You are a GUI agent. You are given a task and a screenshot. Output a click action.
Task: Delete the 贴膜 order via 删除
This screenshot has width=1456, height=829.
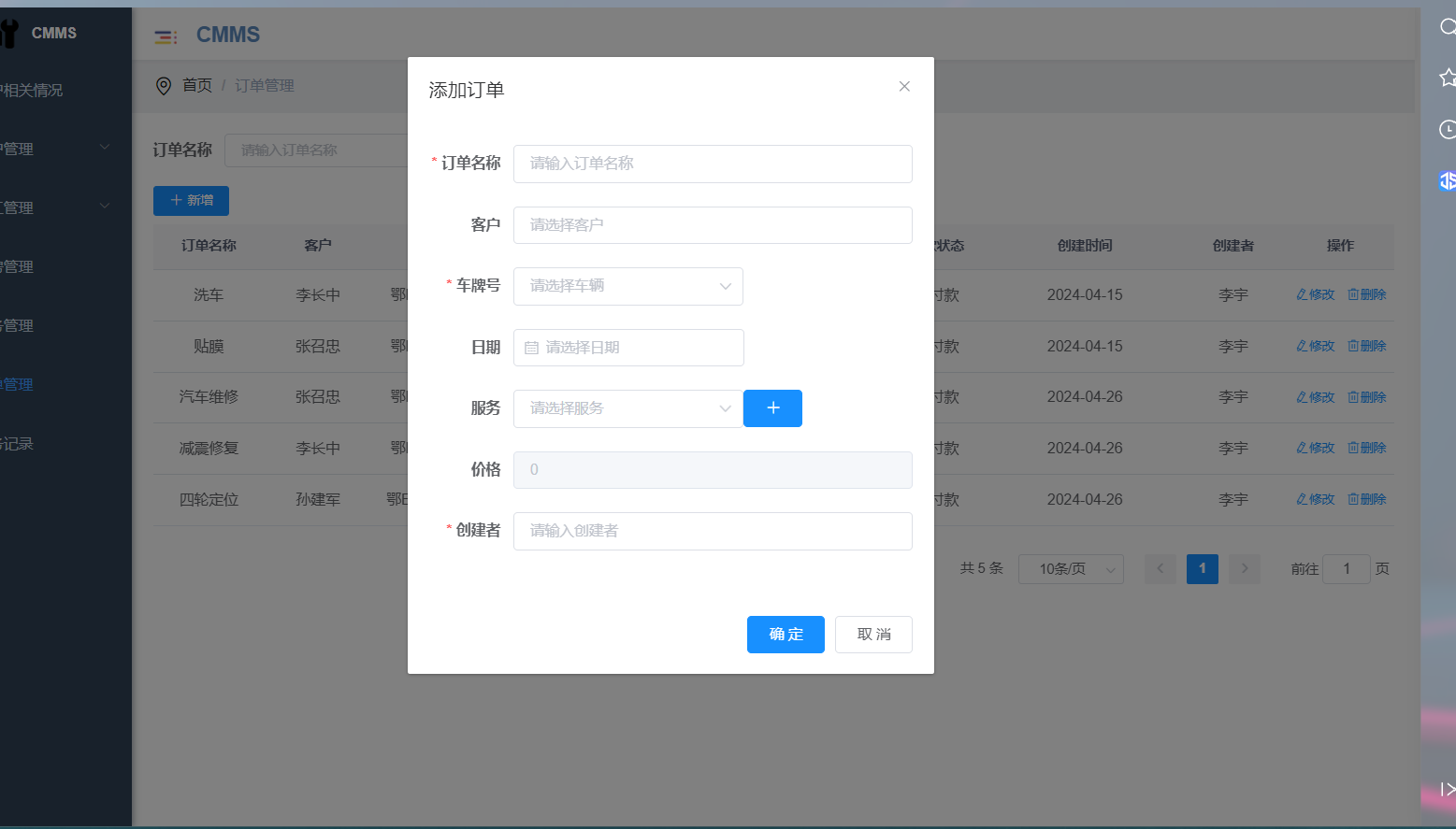[x=1367, y=346]
